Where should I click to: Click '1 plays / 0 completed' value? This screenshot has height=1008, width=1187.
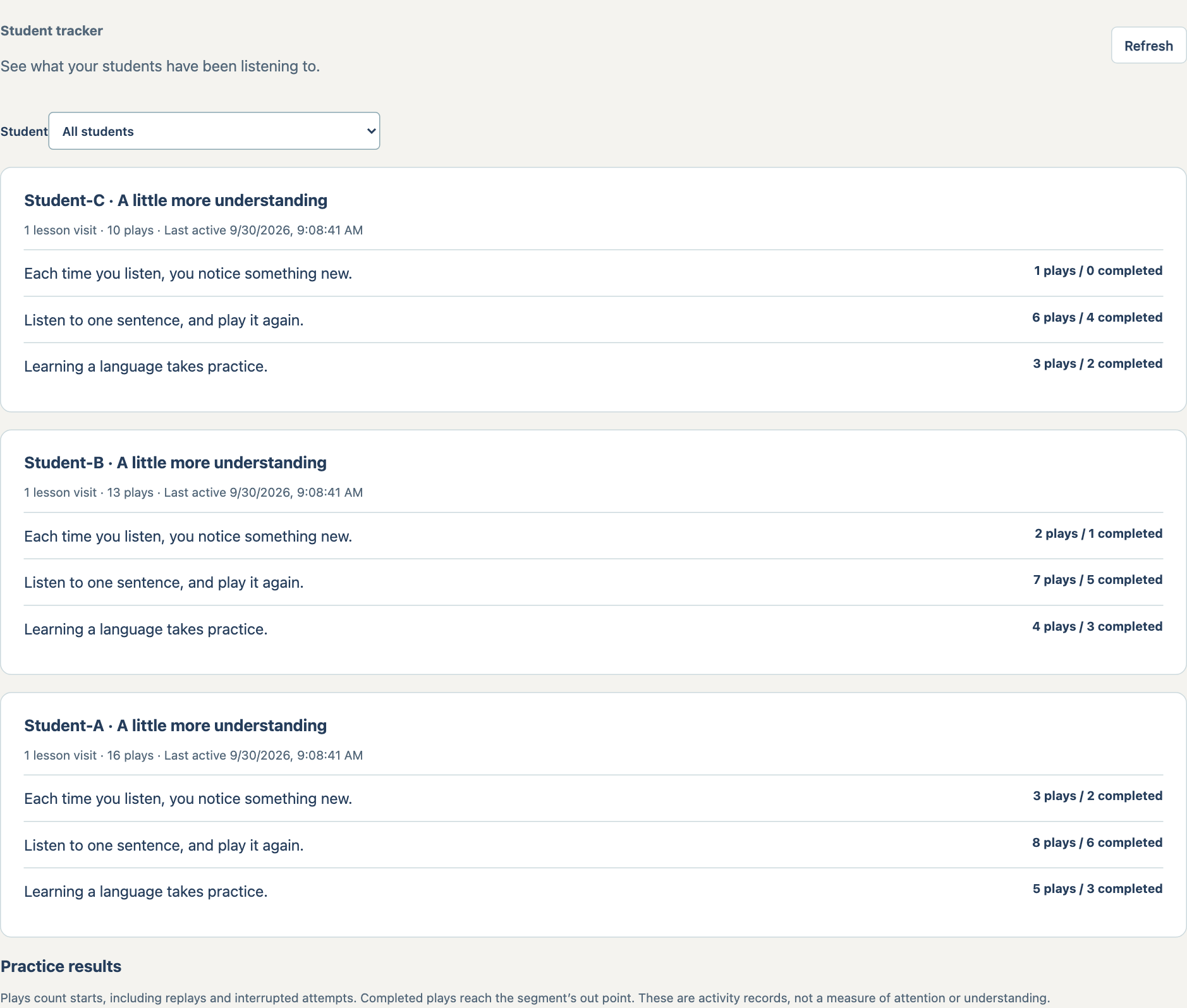[1098, 270]
